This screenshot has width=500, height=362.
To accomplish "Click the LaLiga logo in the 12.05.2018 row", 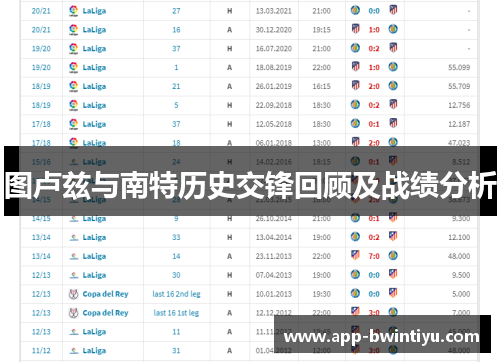I will coord(73,124).
